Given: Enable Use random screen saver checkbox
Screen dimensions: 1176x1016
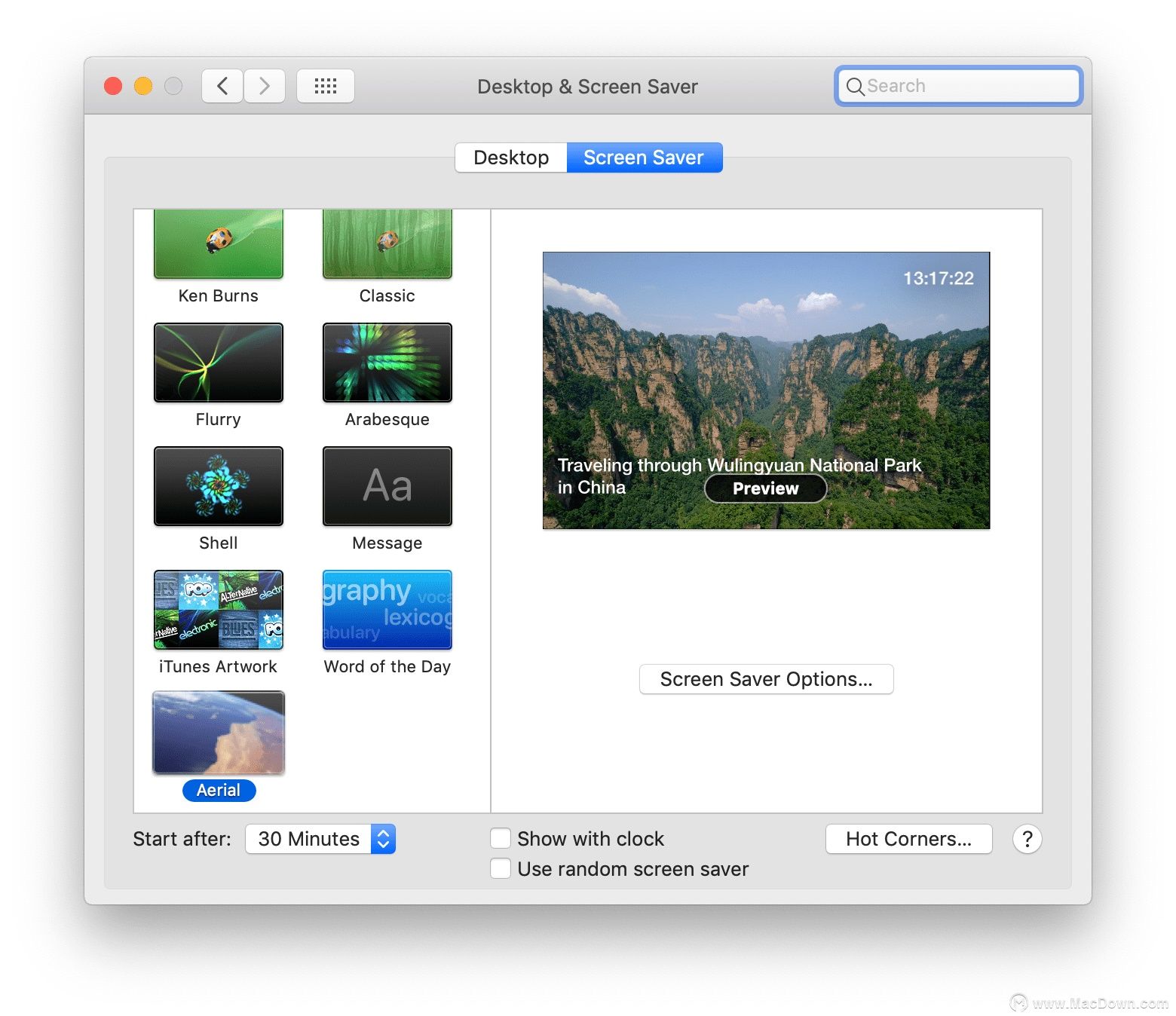Looking at the screenshot, I should point(501,868).
